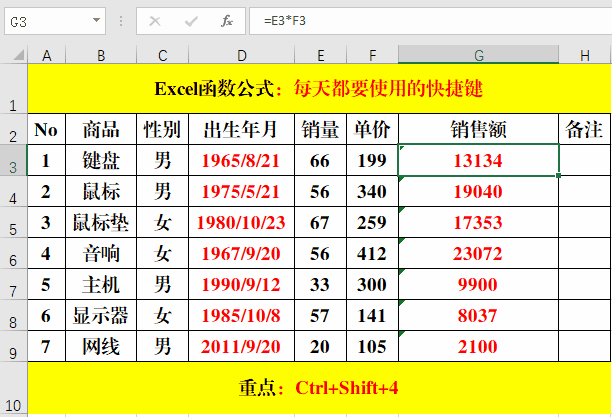Click the sales volume cell 66

pyautogui.click(x=320, y=160)
